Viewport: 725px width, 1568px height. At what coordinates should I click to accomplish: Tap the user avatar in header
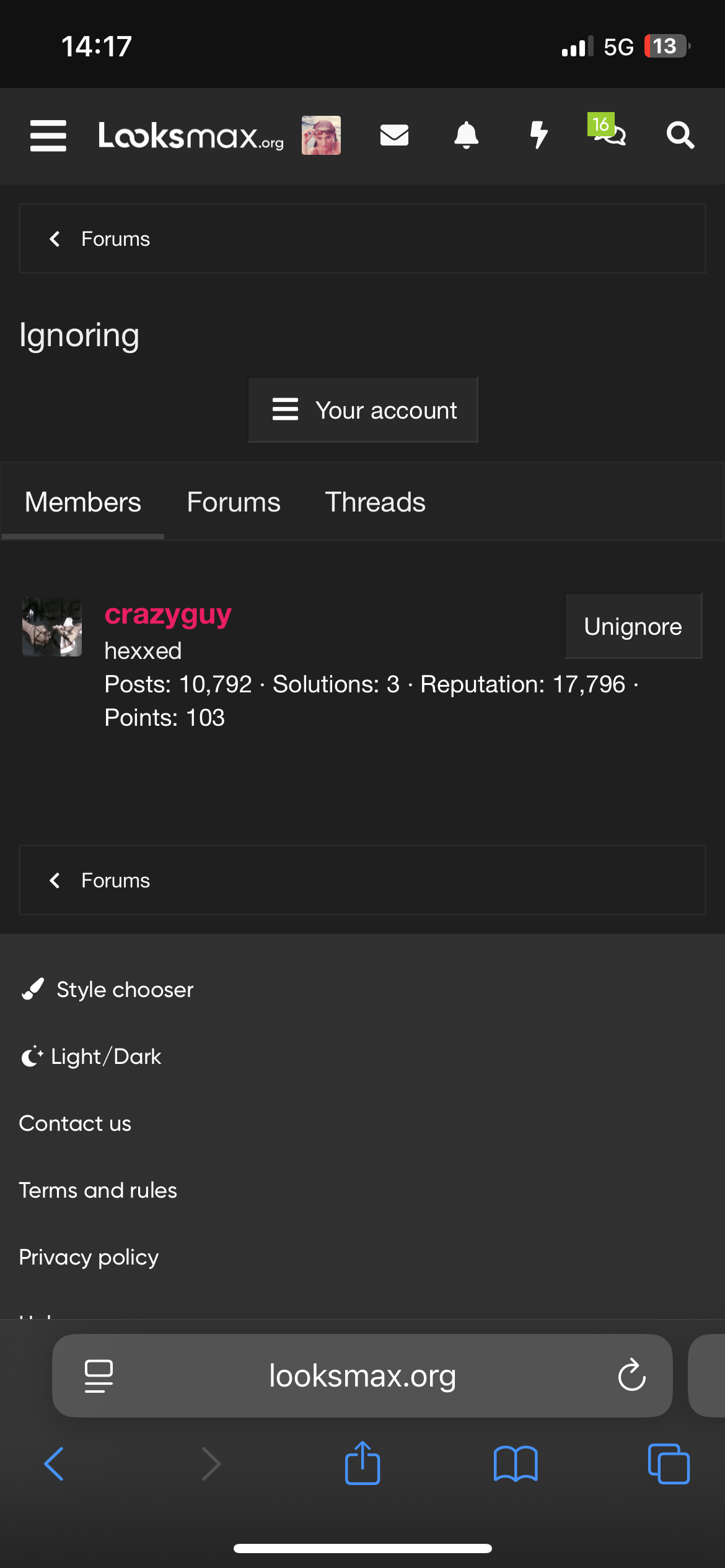click(x=321, y=135)
